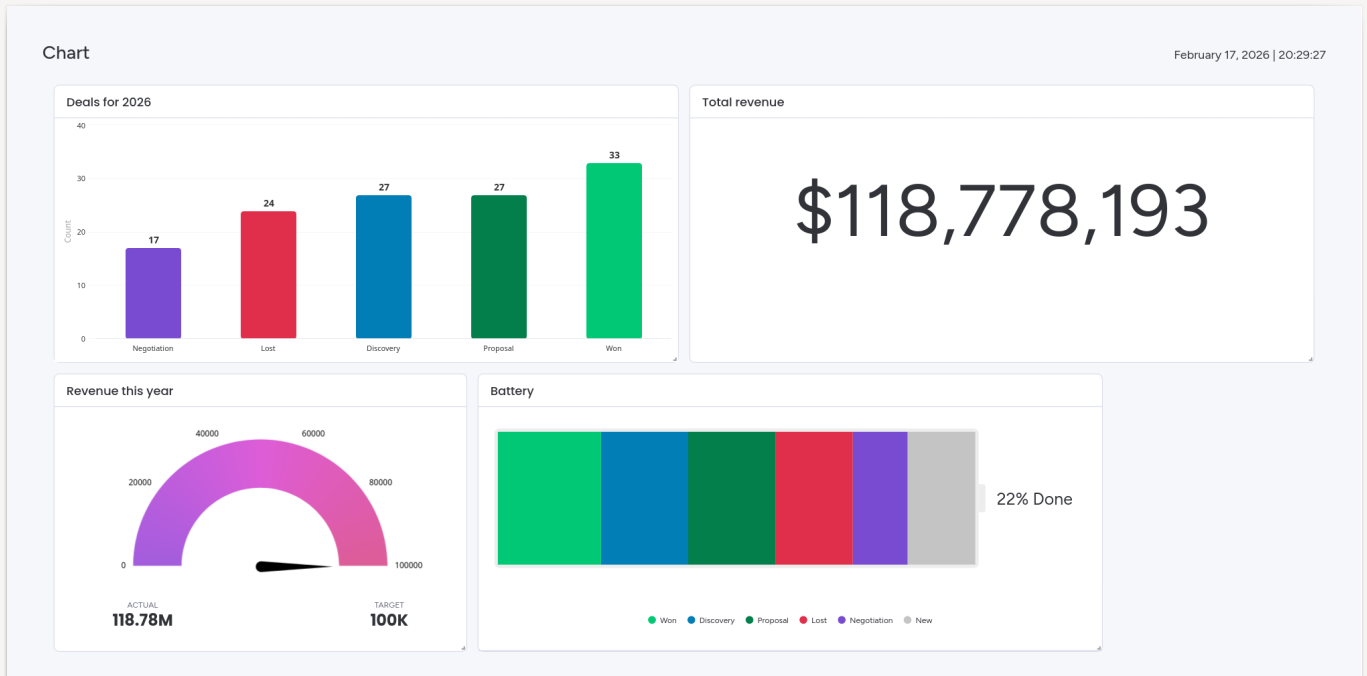Screen dimensions: 1367x676
Task: Click the date and time display
Action: click(x=1249, y=55)
